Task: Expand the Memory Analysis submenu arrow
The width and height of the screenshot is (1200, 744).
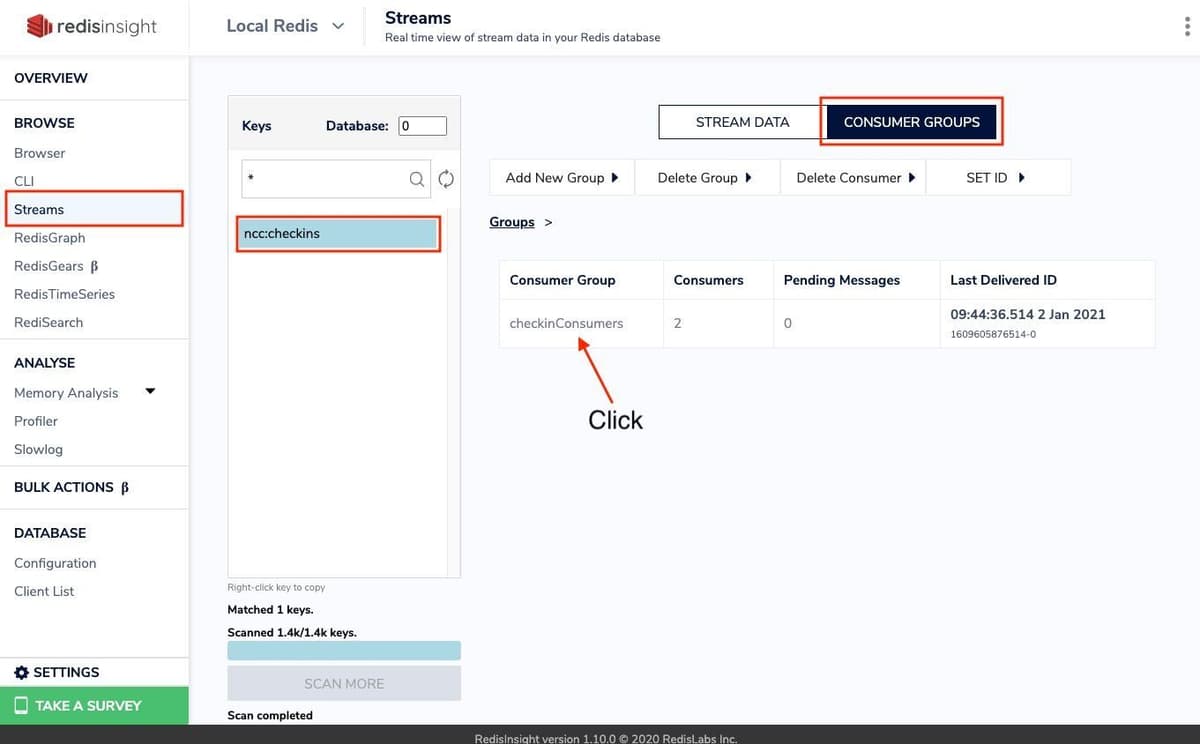Action: click(x=150, y=391)
